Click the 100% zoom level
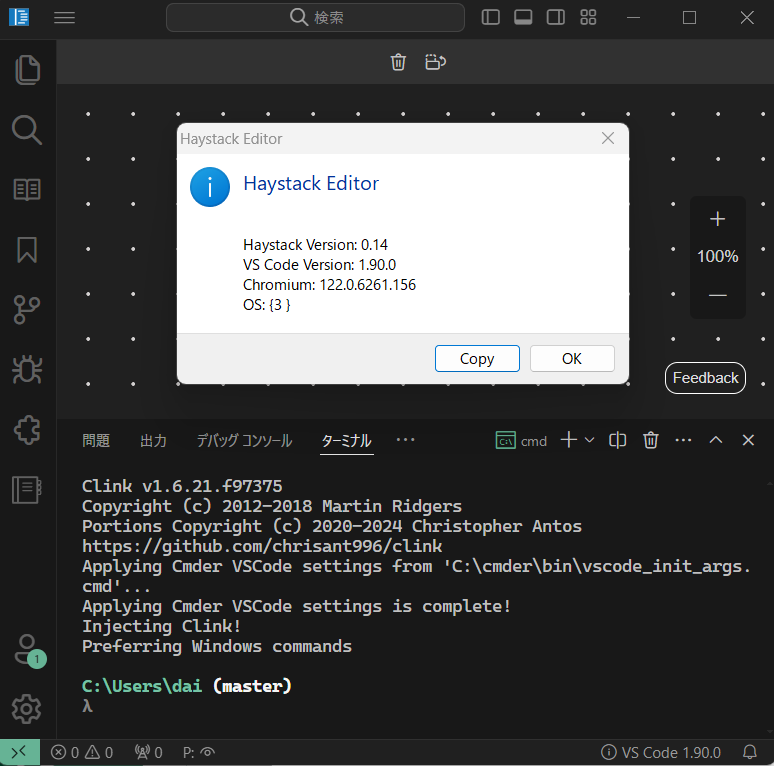Image resolution: width=774 pixels, height=766 pixels. (x=718, y=256)
